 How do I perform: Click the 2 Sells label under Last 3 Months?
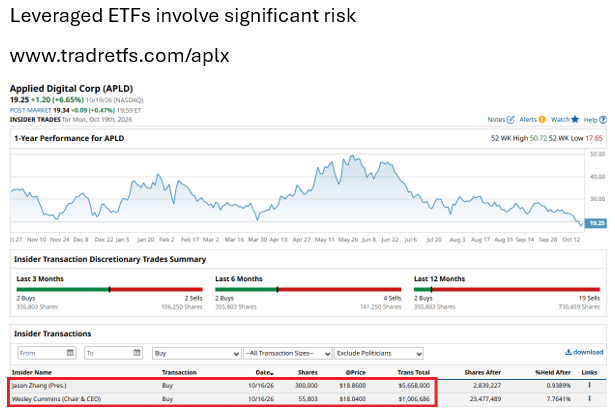click(193, 298)
